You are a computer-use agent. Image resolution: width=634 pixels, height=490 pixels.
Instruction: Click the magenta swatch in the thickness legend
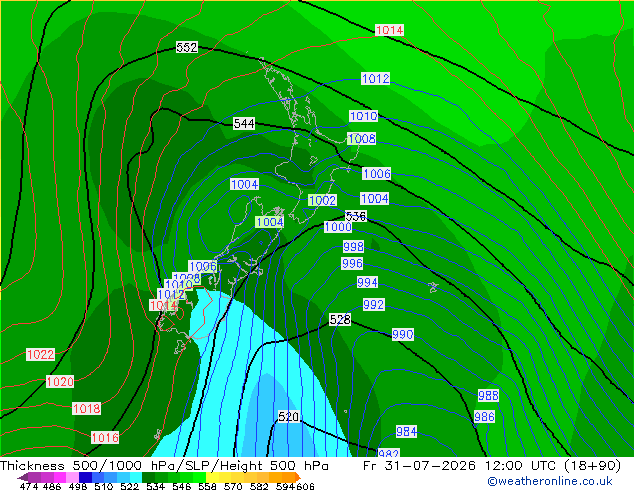click(x=60, y=477)
